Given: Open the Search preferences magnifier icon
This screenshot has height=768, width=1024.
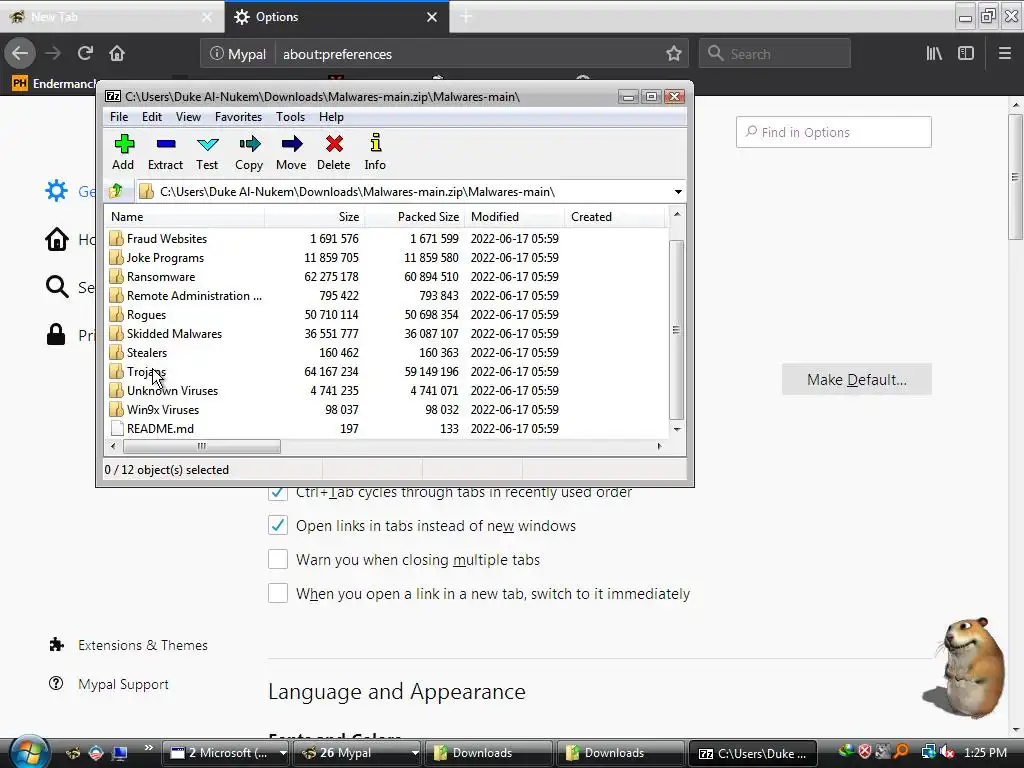Looking at the screenshot, I should pos(57,287).
